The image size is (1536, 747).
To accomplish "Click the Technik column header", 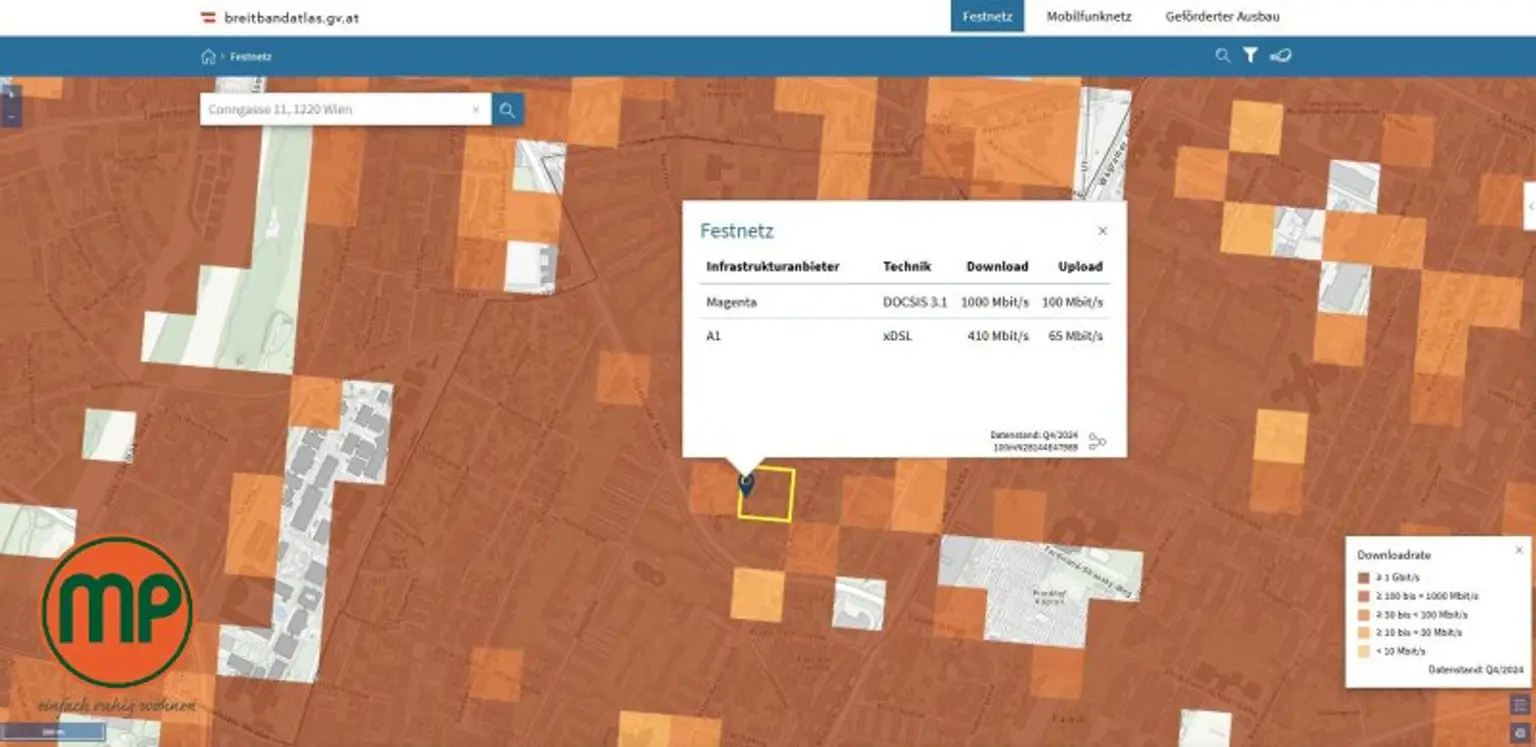I will pyautogui.click(x=907, y=267).
